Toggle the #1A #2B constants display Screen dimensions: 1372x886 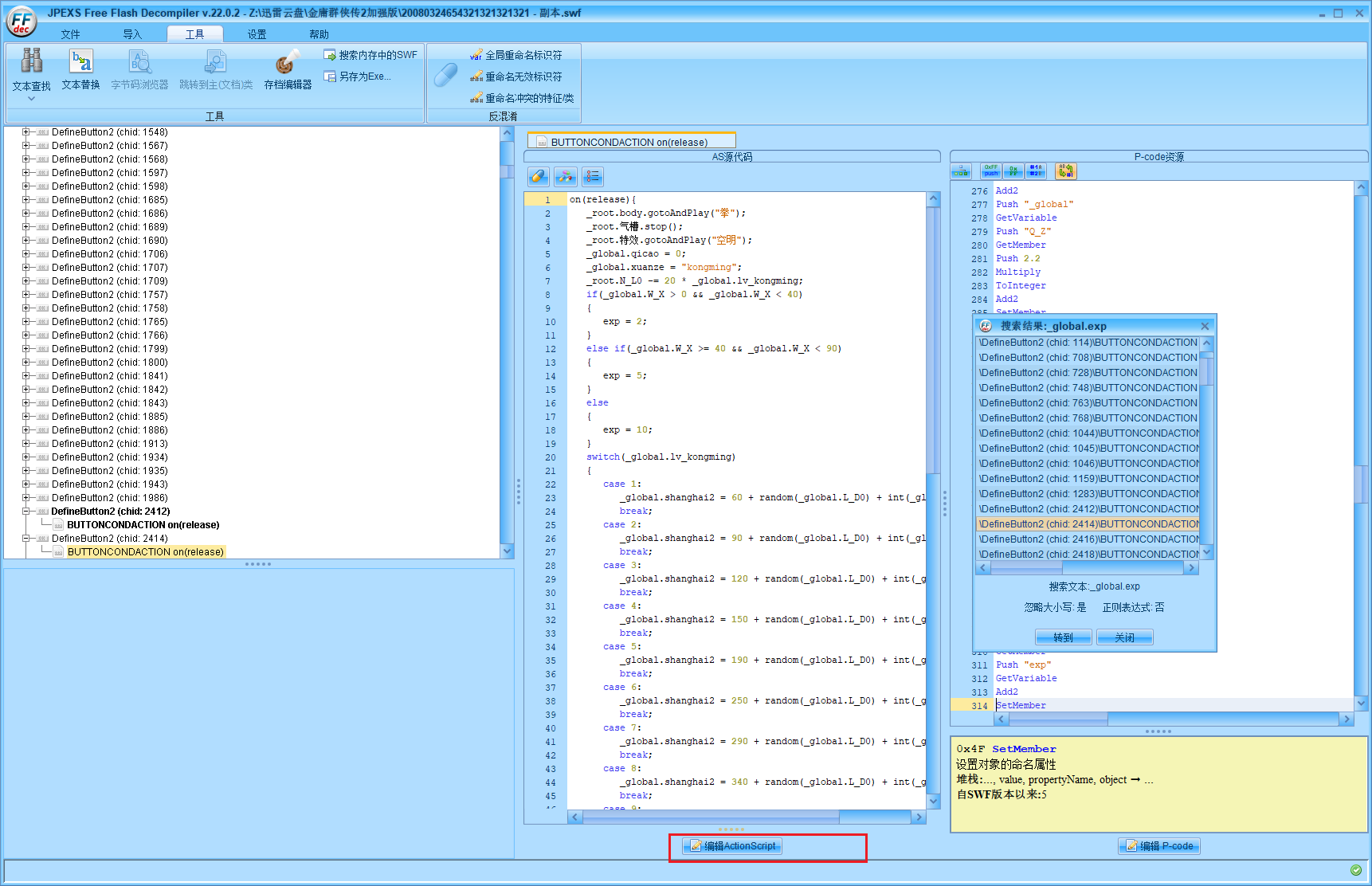click(x=1036, y=171)
